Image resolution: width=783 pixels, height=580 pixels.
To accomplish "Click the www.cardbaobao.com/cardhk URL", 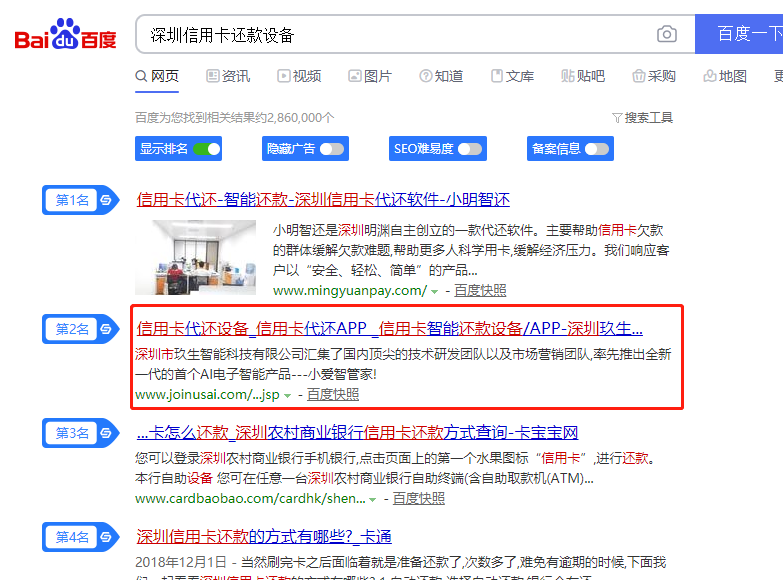I will 250,499.
